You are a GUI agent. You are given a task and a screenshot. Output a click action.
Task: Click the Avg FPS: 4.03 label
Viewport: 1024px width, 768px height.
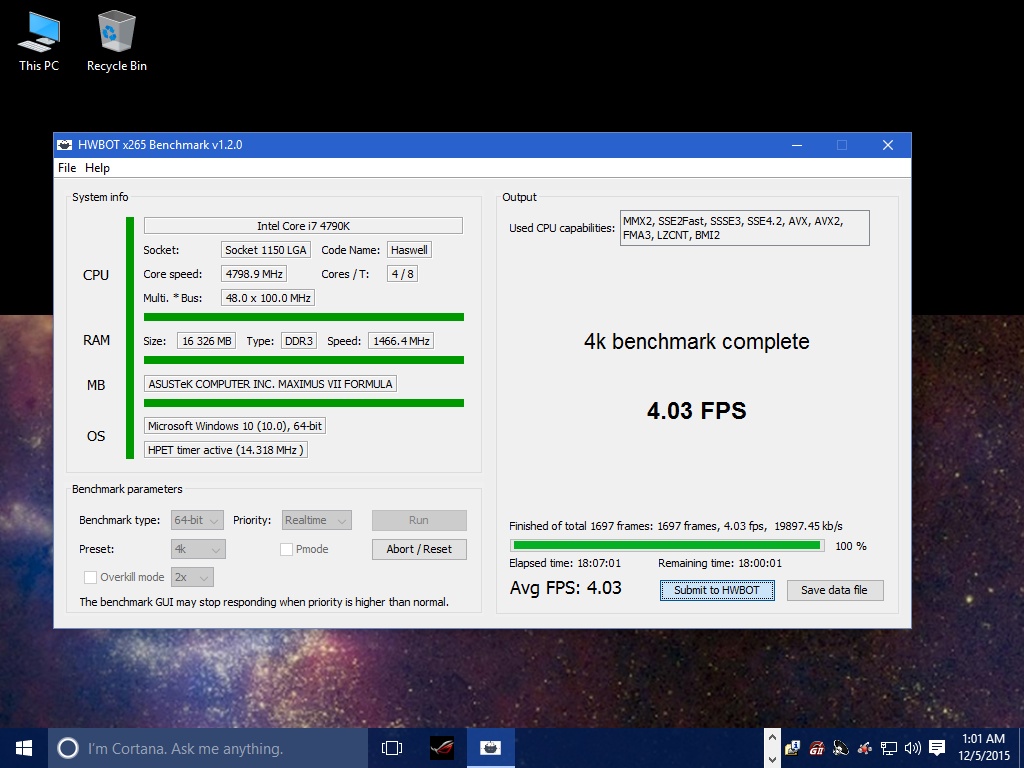(x=566, y=588)
